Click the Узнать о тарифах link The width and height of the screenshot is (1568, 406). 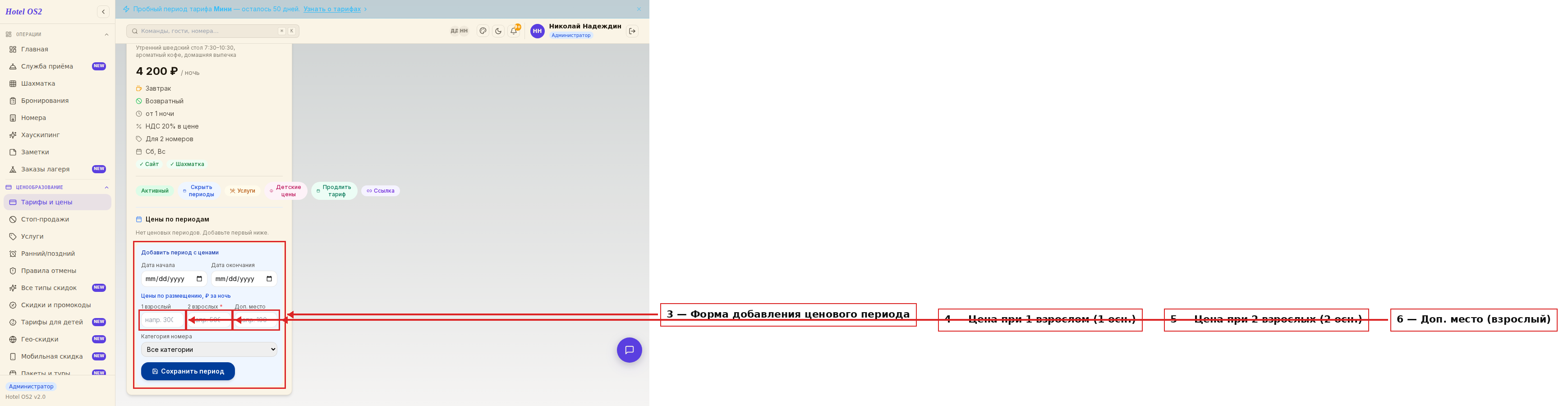point(332,9)
